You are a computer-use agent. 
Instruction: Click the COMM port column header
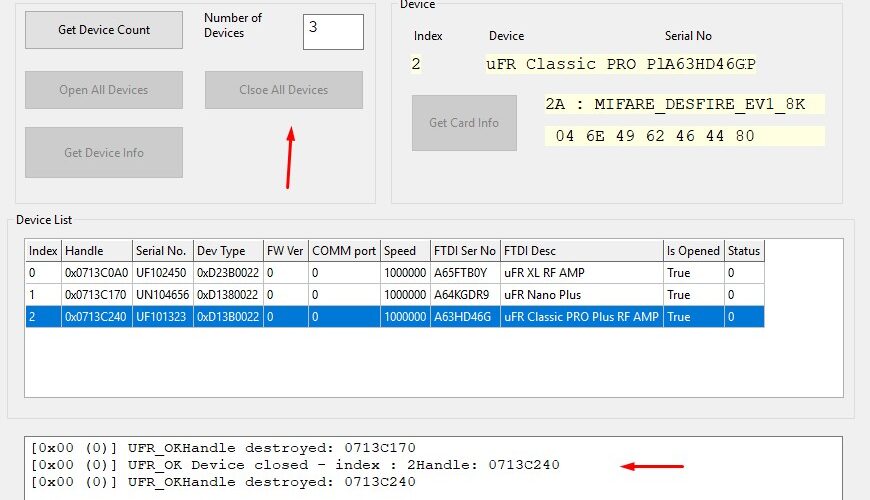pyautogui.click(x=344, y=251)
